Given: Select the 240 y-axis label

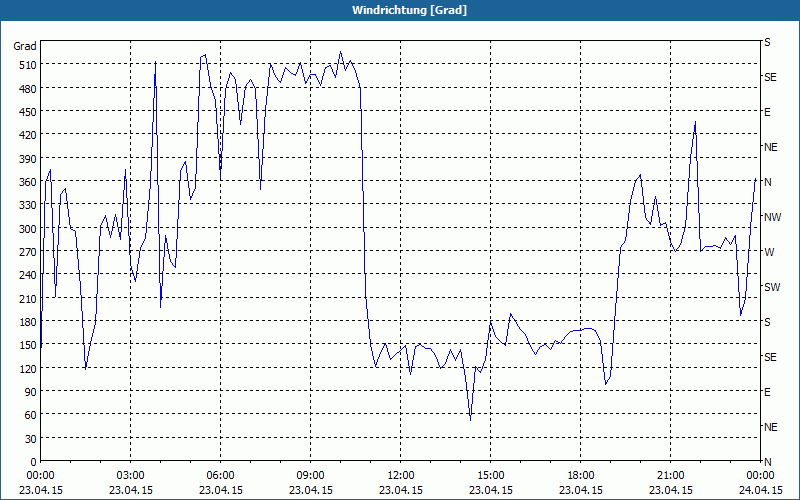Looking at the screenshot, I should (x=28, y=276).
